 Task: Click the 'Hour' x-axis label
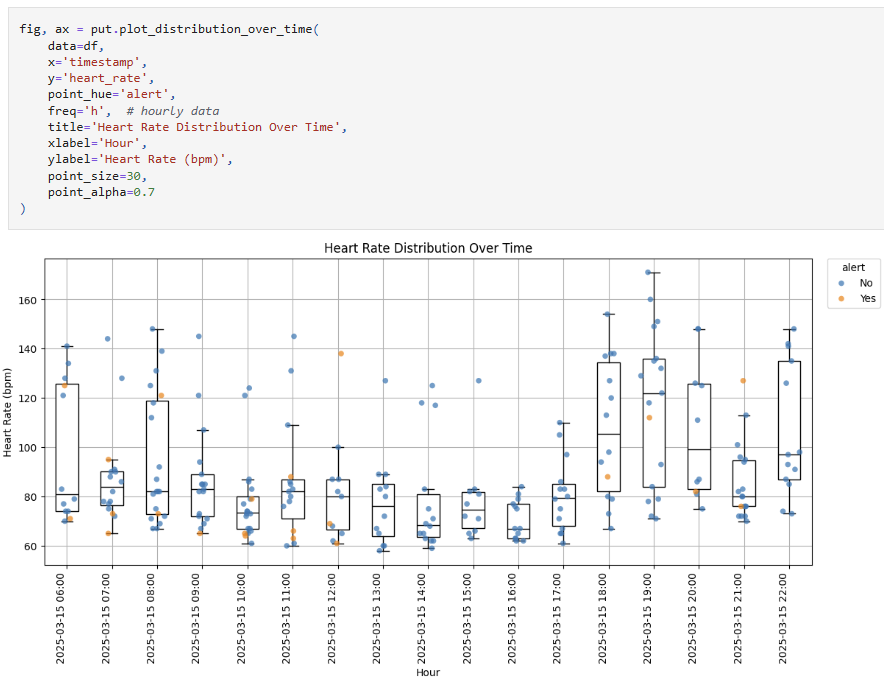(428, 672)
